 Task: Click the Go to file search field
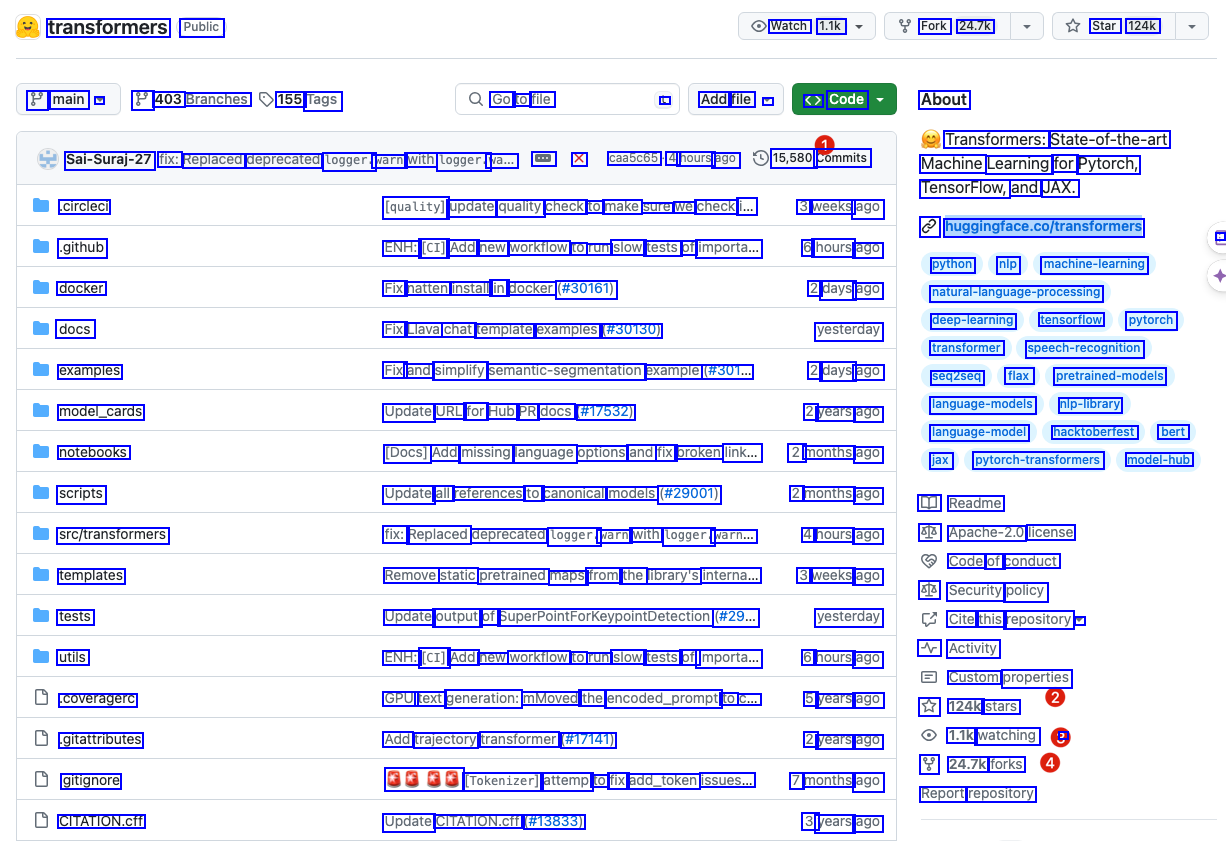pyautogui.click(x=566, y=99)
